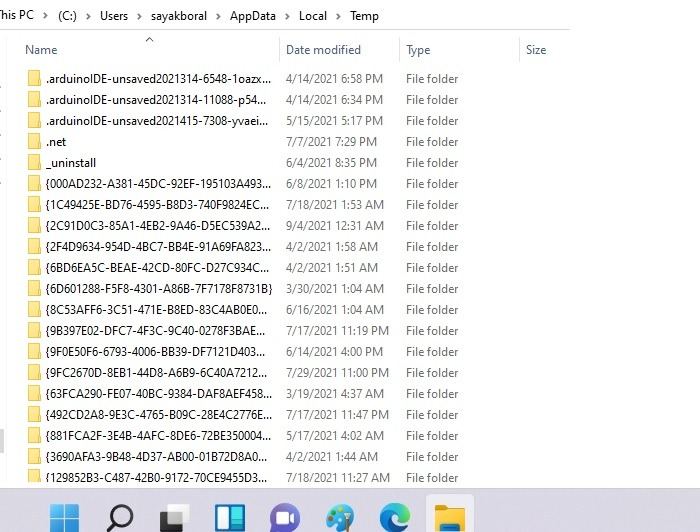Click File Explorer taskbar icon
700x532 pixels.
[x=450, y=519]
